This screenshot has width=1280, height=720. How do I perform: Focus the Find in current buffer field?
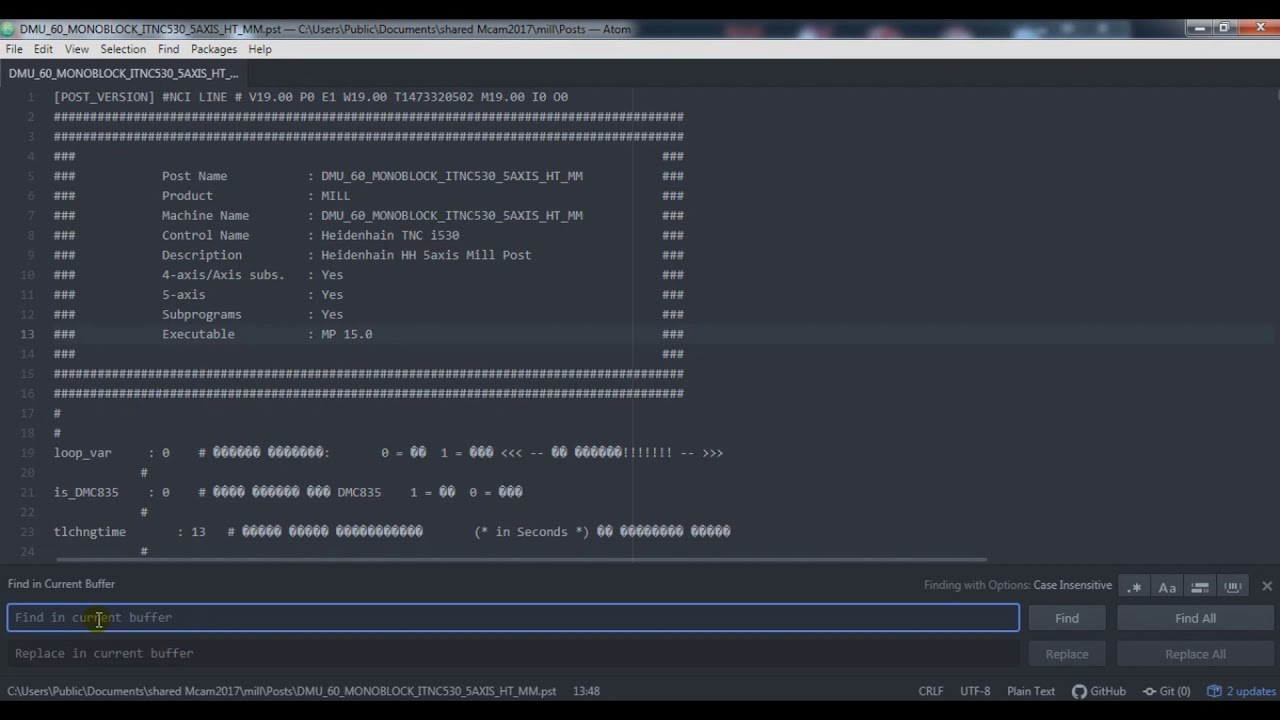[x=513, y=618]
